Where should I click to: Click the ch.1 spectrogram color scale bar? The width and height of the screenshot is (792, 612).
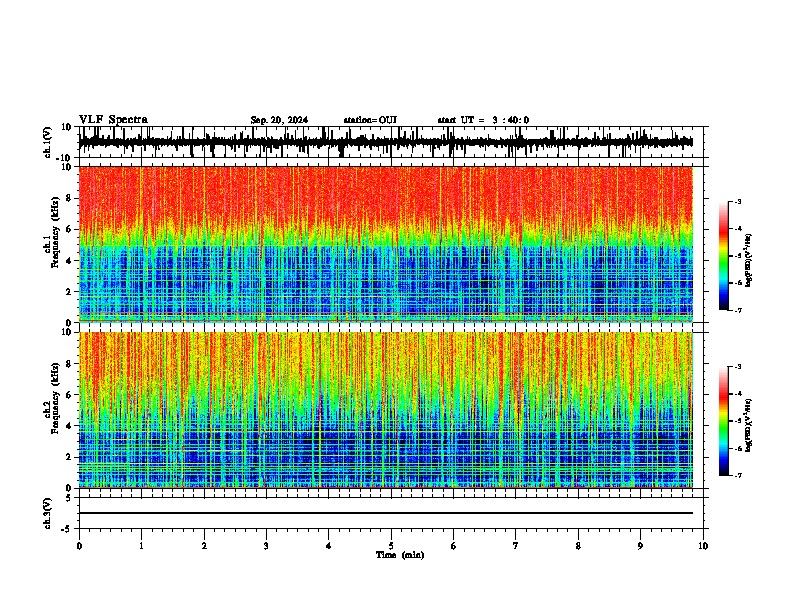tap(723, 256)
